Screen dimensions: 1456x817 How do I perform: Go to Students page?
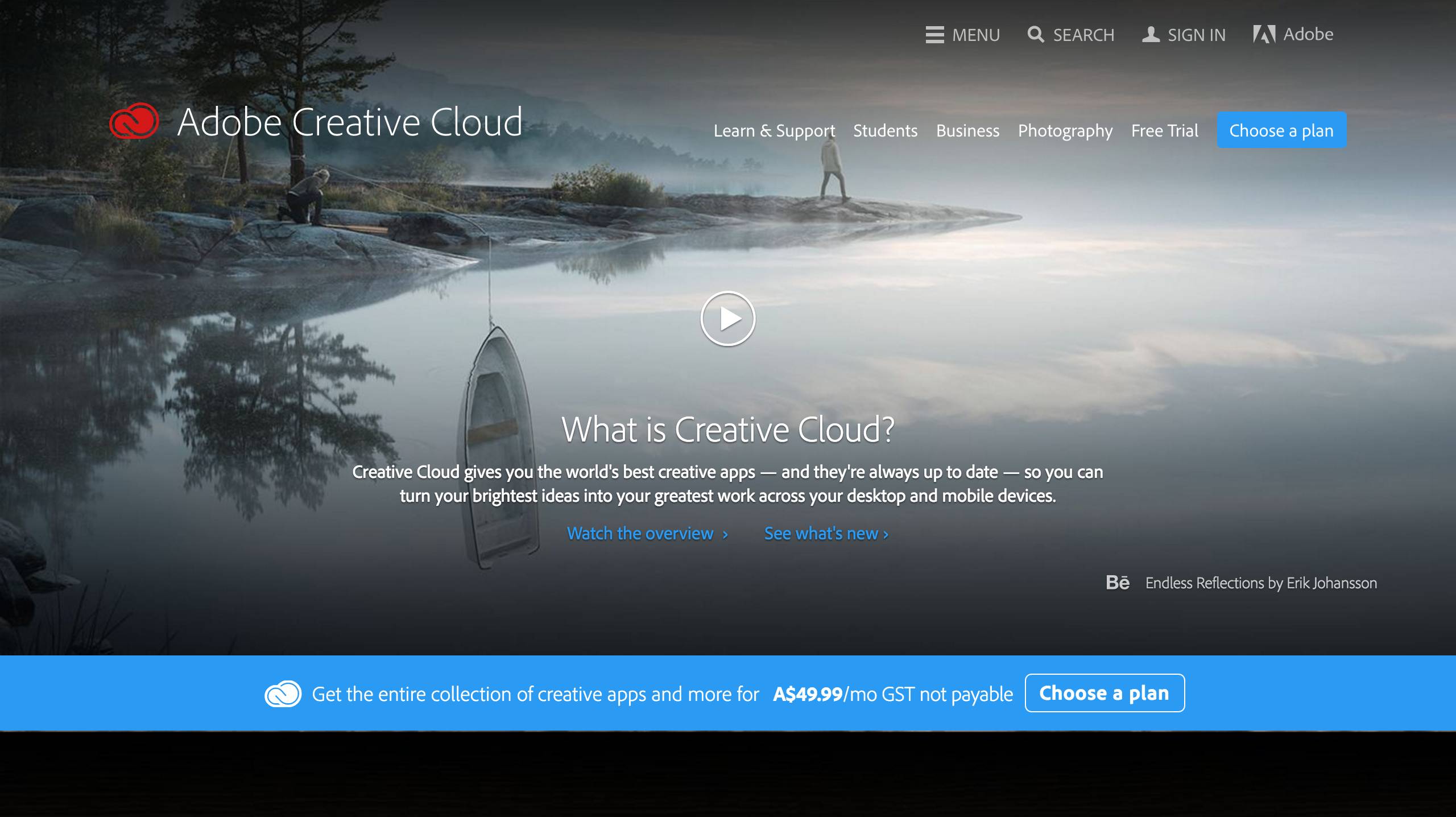[x=885, y=131]
